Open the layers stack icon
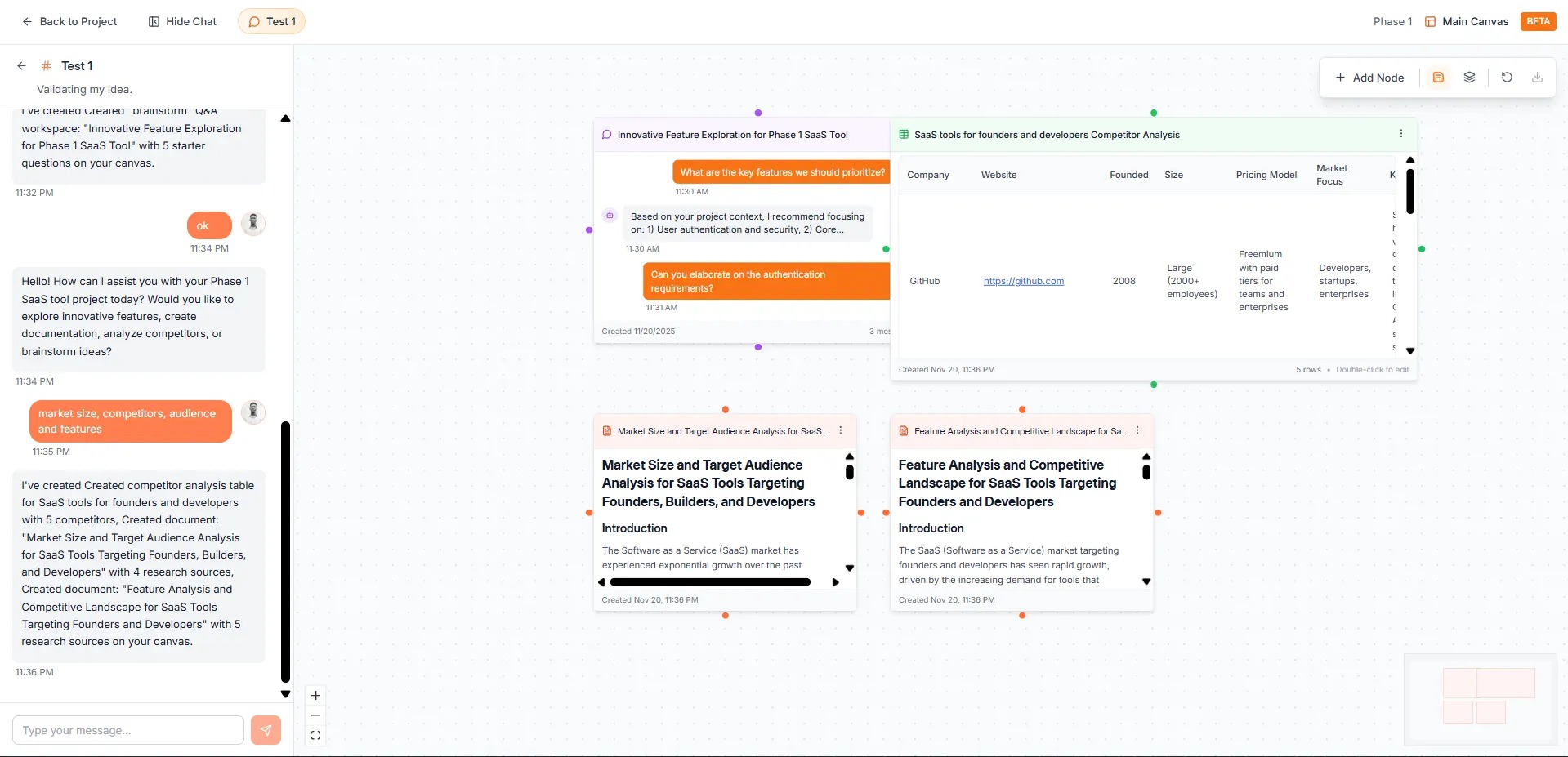Viewport: 1568px width, 757px height. pos(1469,78)
